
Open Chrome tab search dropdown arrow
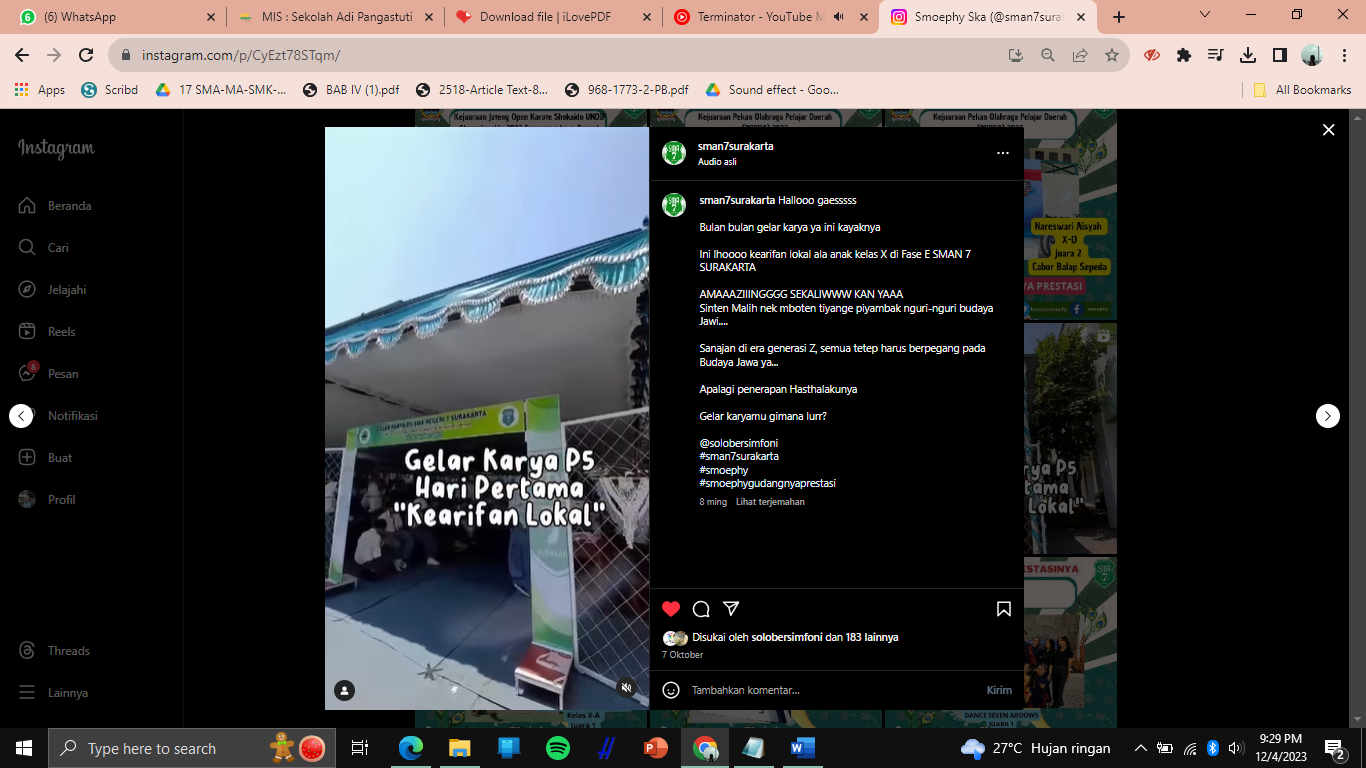coord(1205,15)
